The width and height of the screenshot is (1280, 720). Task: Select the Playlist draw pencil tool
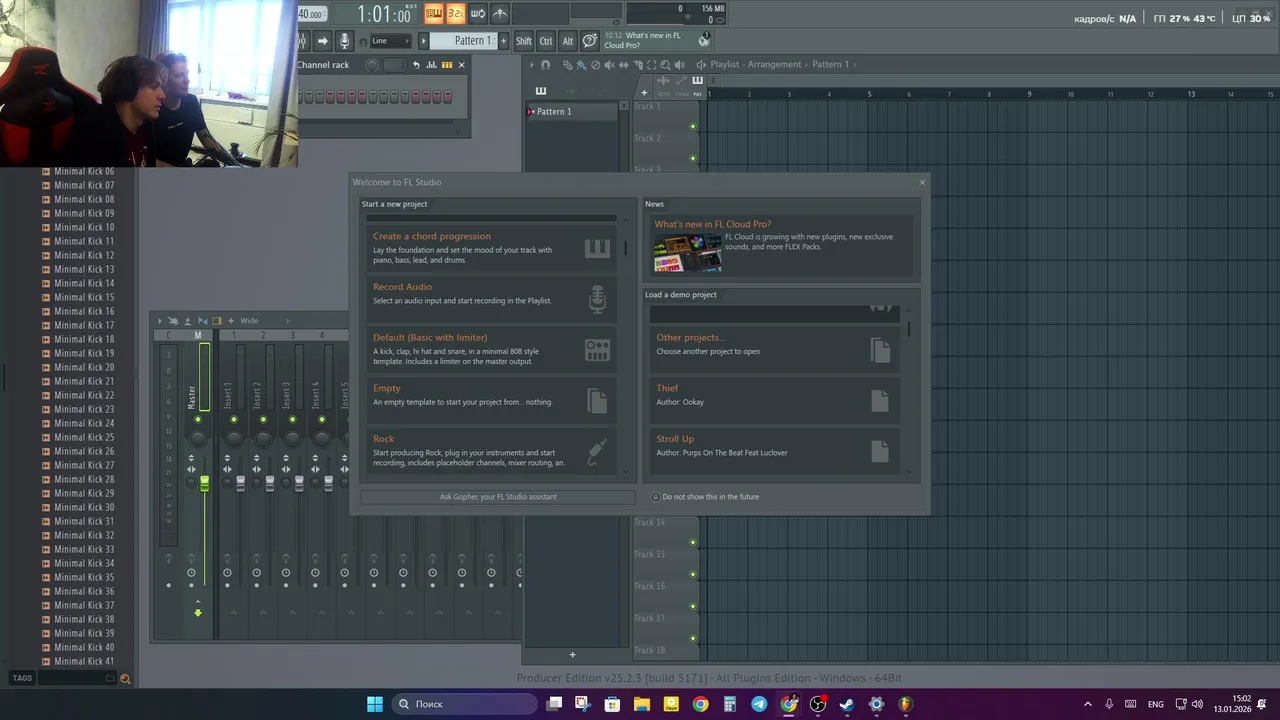click(x=567, y=65)
